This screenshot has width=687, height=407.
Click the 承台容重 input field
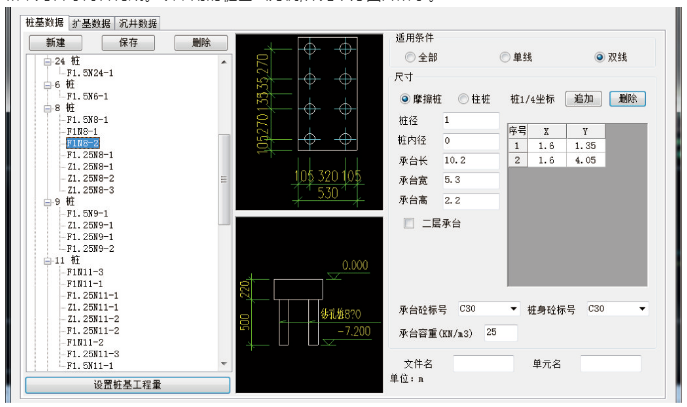pos(500,333)
